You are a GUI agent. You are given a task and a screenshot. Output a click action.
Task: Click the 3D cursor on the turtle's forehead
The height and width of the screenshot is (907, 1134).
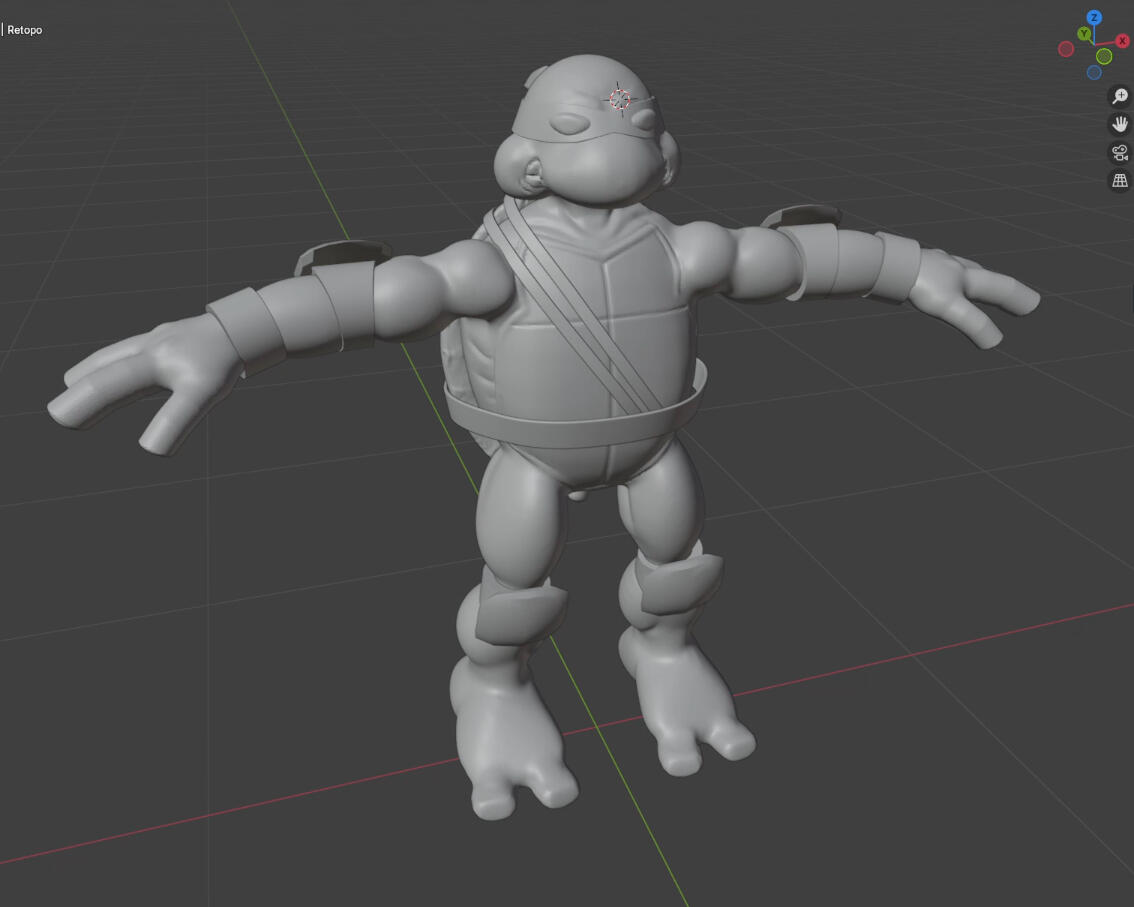(x=620, y=98)
